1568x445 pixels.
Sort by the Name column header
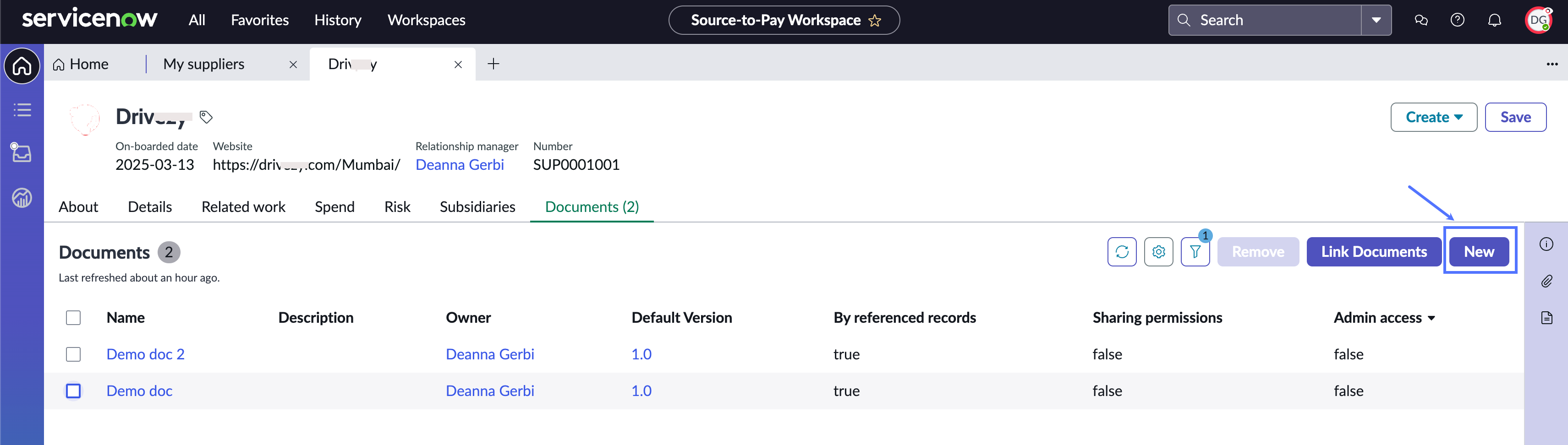tap(126, 317)
